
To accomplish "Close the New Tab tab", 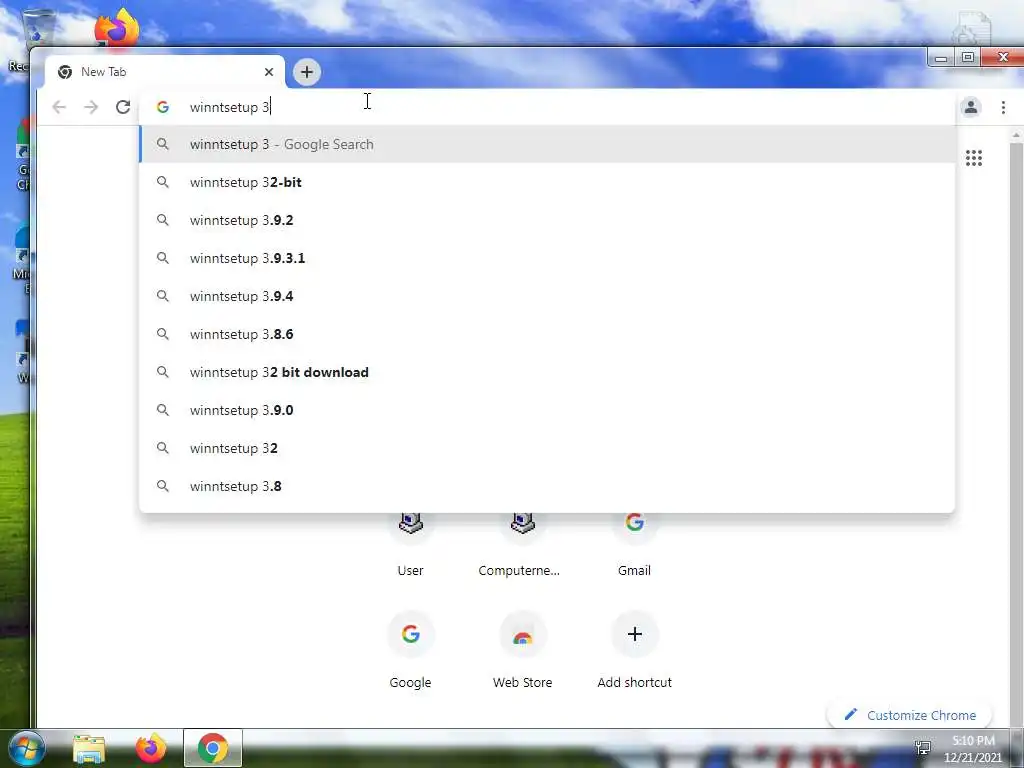I will tap(268, 72).
